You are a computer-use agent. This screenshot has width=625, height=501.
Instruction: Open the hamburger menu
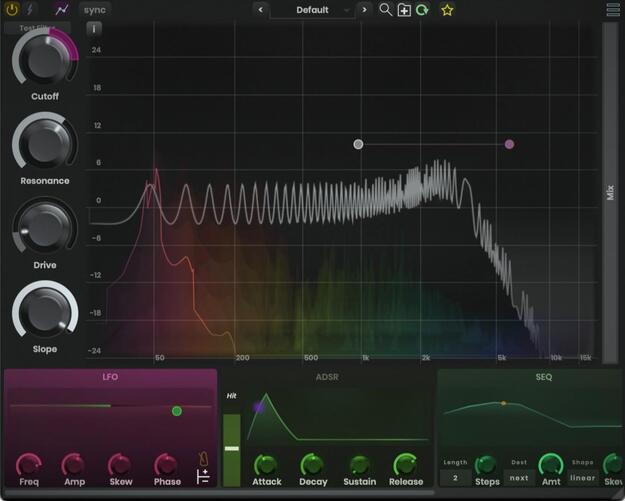pos(613,10)
